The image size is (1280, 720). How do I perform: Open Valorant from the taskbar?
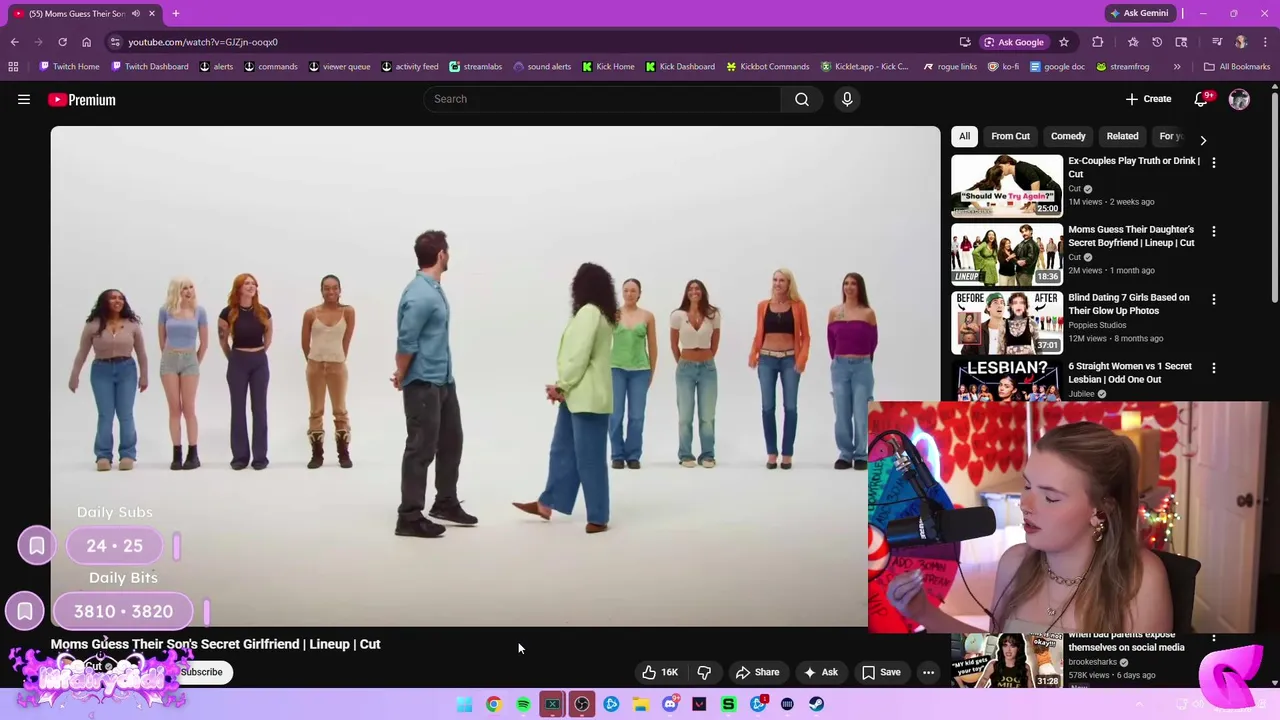tap(699, 704)
